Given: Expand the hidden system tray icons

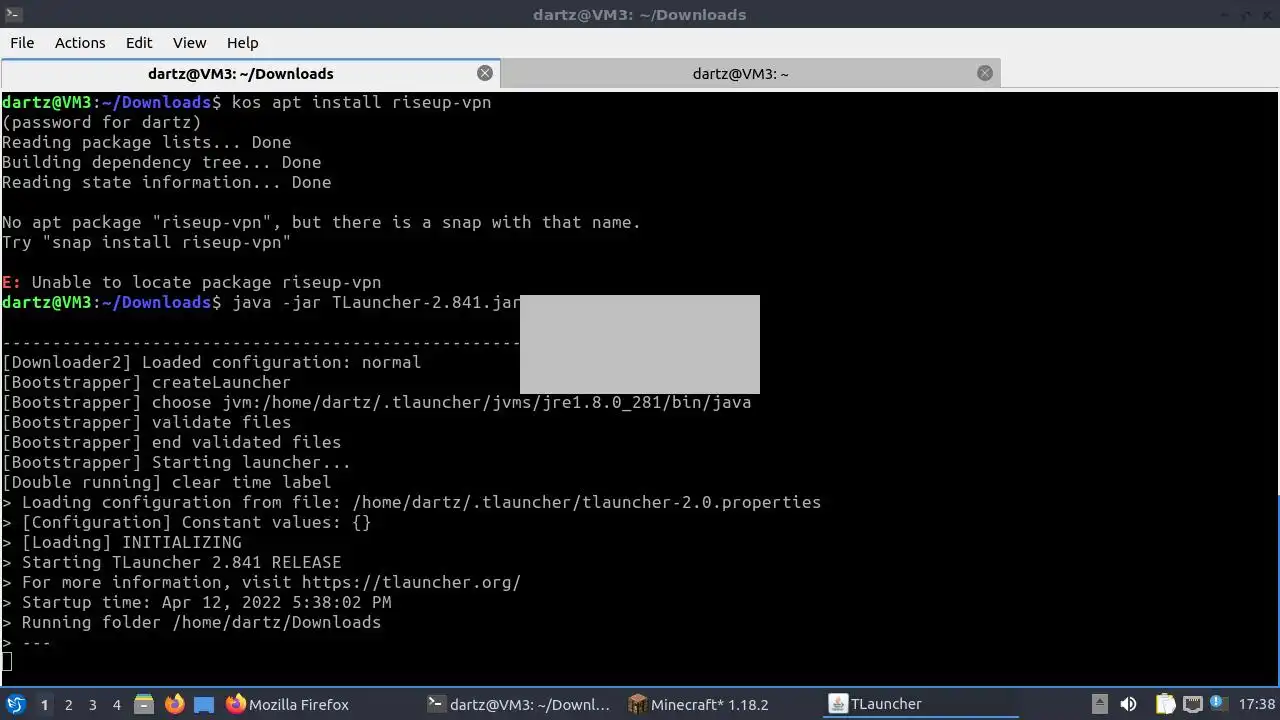Looking at the screenshot, I should [1099, 704].
